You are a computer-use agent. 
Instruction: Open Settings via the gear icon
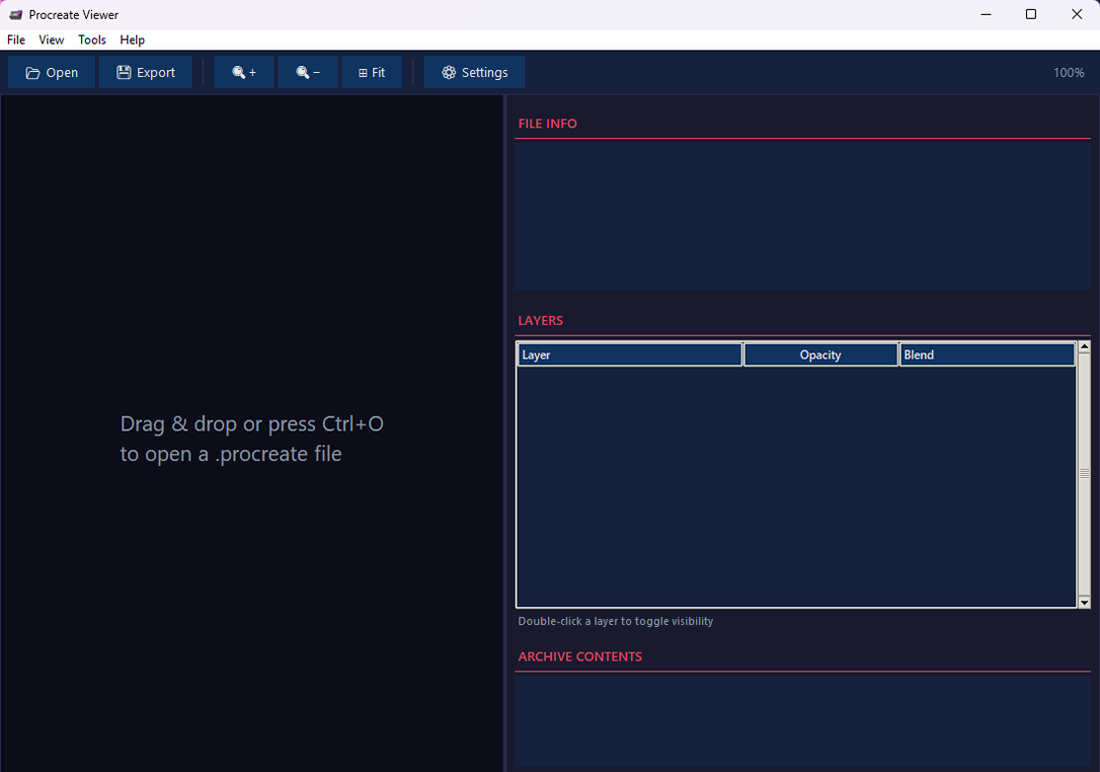coord(447,71)
